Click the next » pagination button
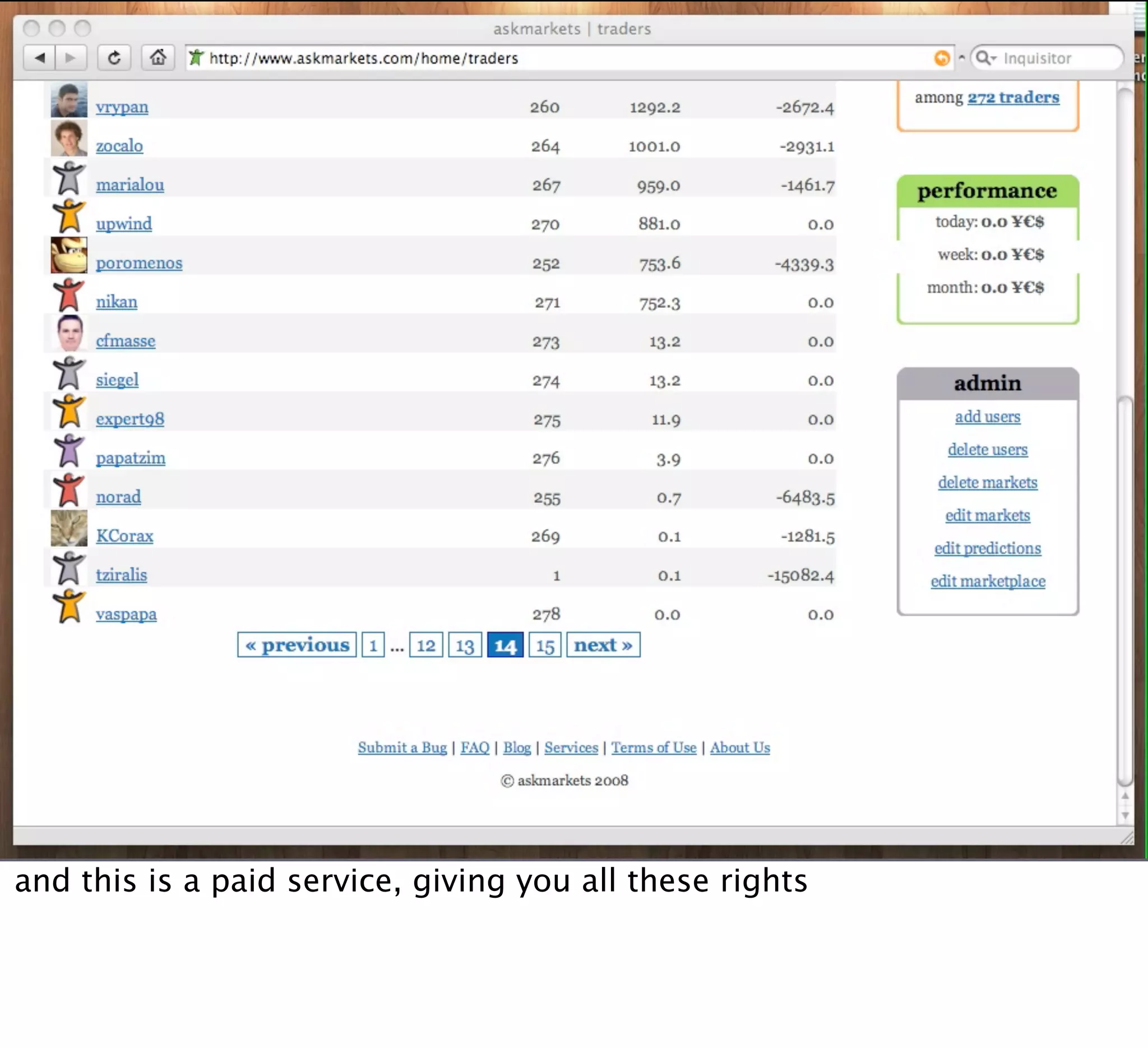This screenshot has height=1048, width=1148. (x=603, y=645)
